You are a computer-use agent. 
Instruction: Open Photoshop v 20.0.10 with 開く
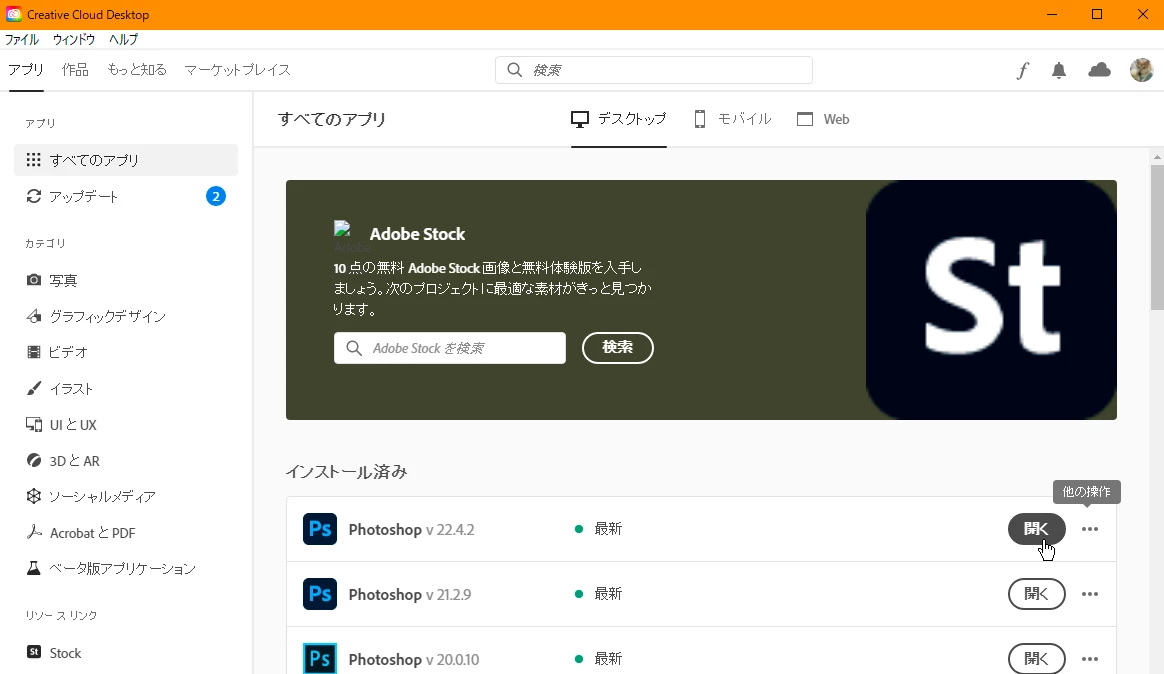click(x=1036, y=658)
